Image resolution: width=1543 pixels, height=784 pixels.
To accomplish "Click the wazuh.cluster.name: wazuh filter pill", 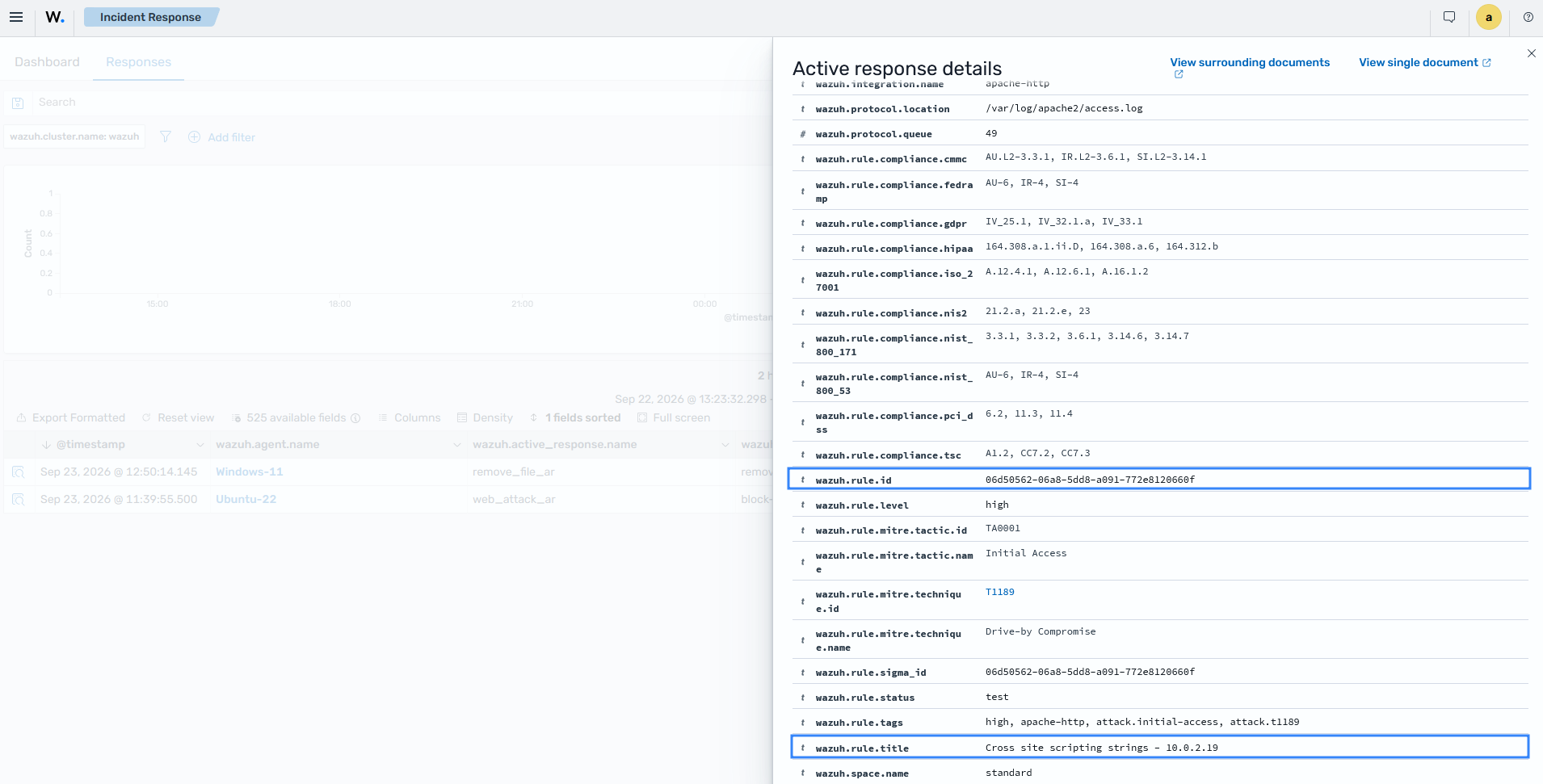I will [74, 136].
